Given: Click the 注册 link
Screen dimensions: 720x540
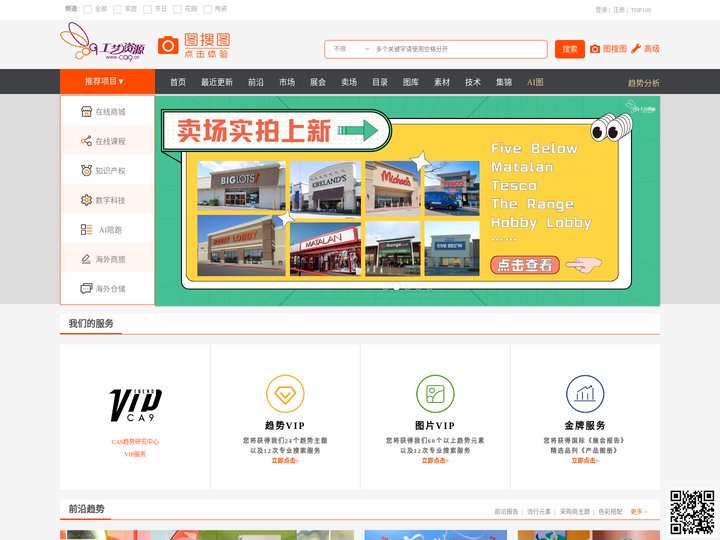Looking at the screenshot, I should click(x=619, y=10).
